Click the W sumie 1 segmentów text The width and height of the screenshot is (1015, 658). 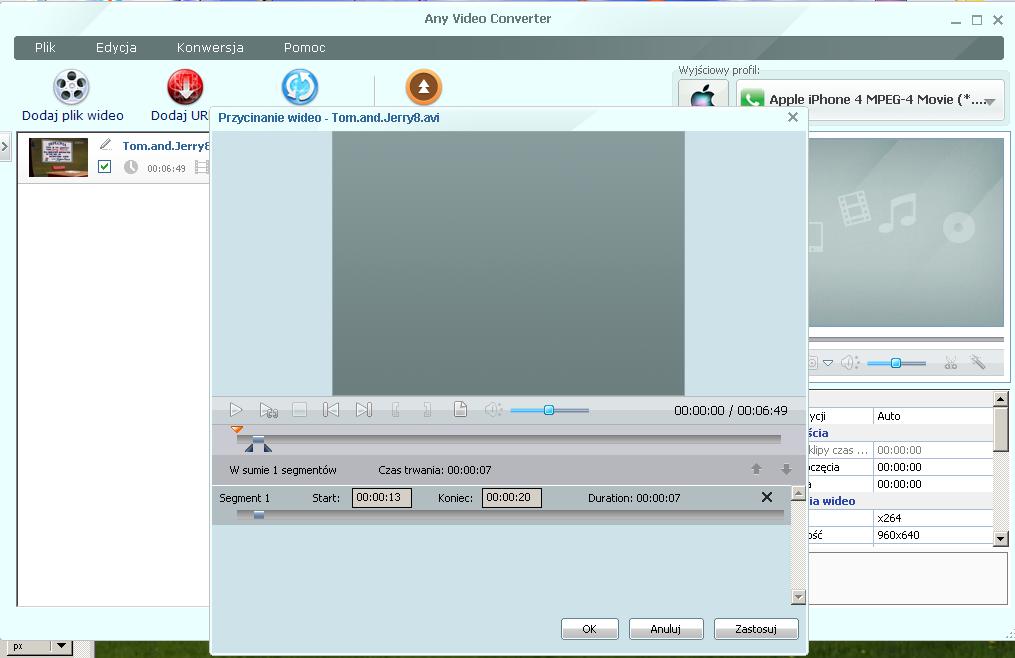tap(283, 470)
